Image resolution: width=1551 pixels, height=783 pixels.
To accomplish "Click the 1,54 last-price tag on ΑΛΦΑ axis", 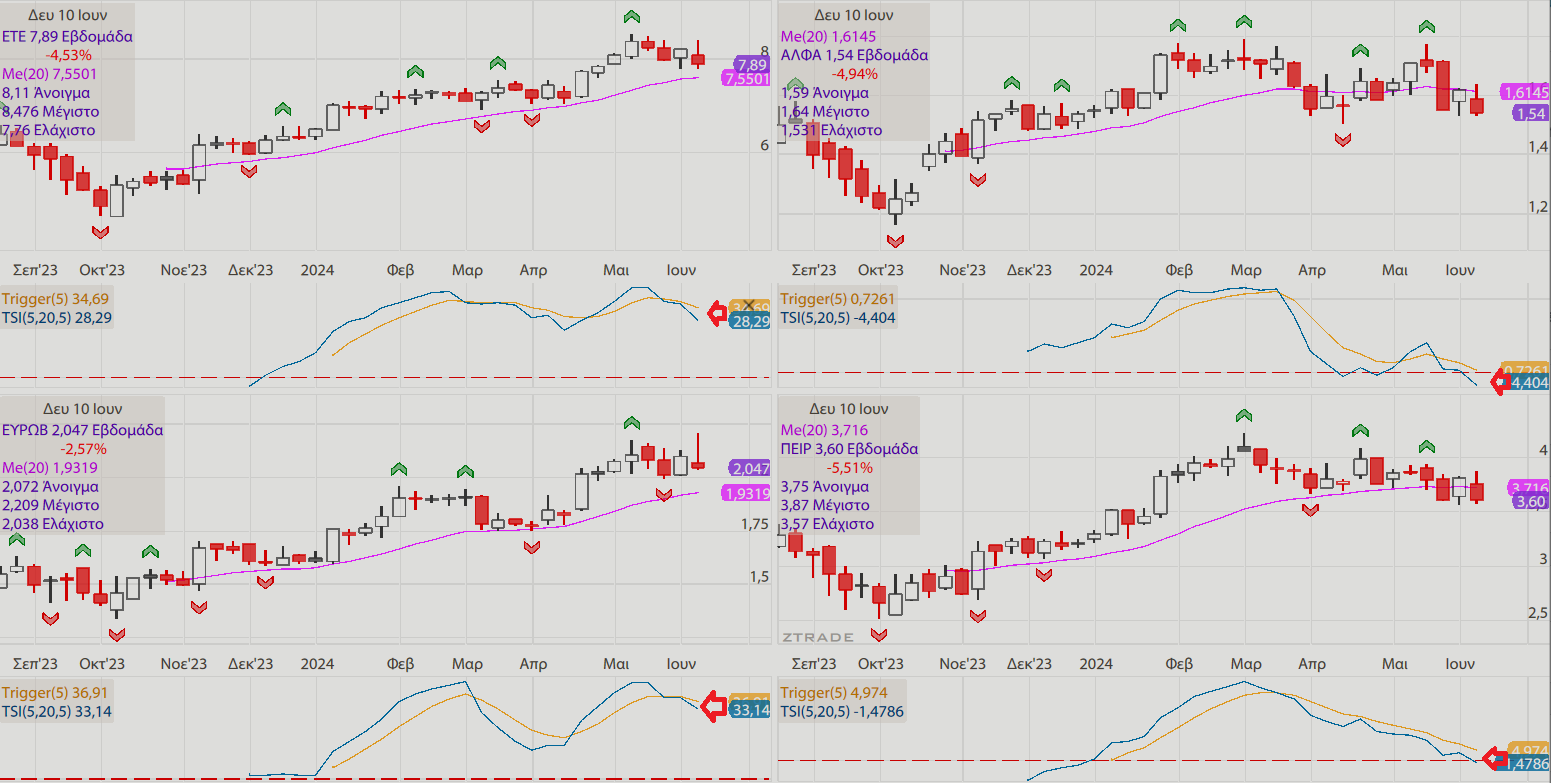I will point(1531,113).
